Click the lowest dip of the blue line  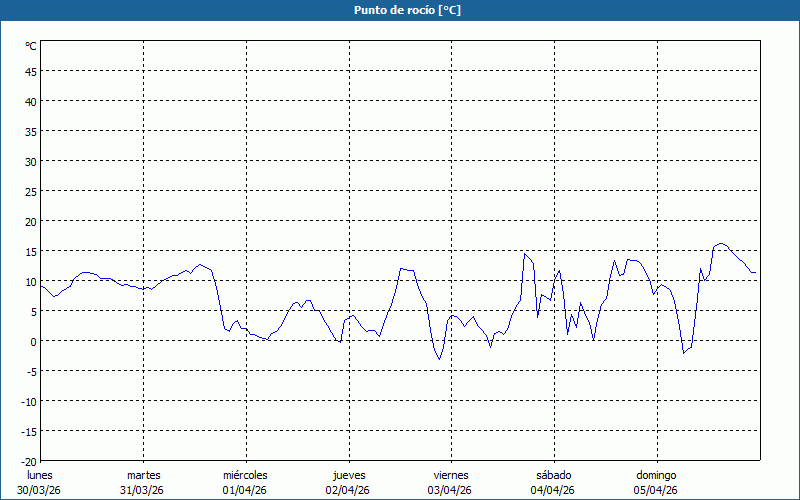point(440,359)
